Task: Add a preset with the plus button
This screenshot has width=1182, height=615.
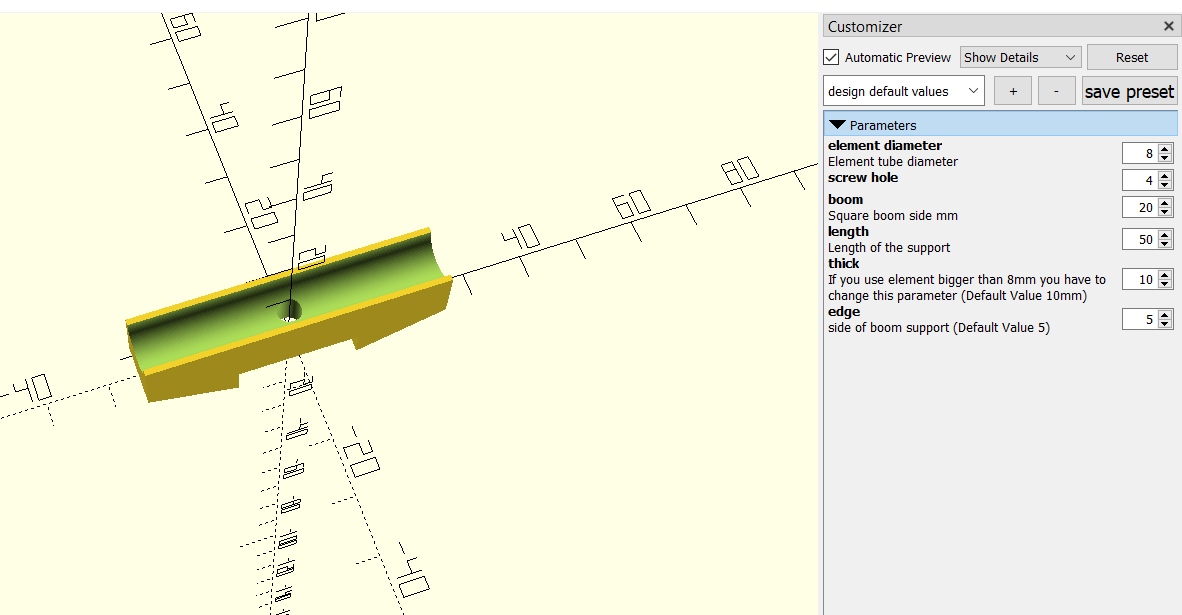Action: [1013, 92]
